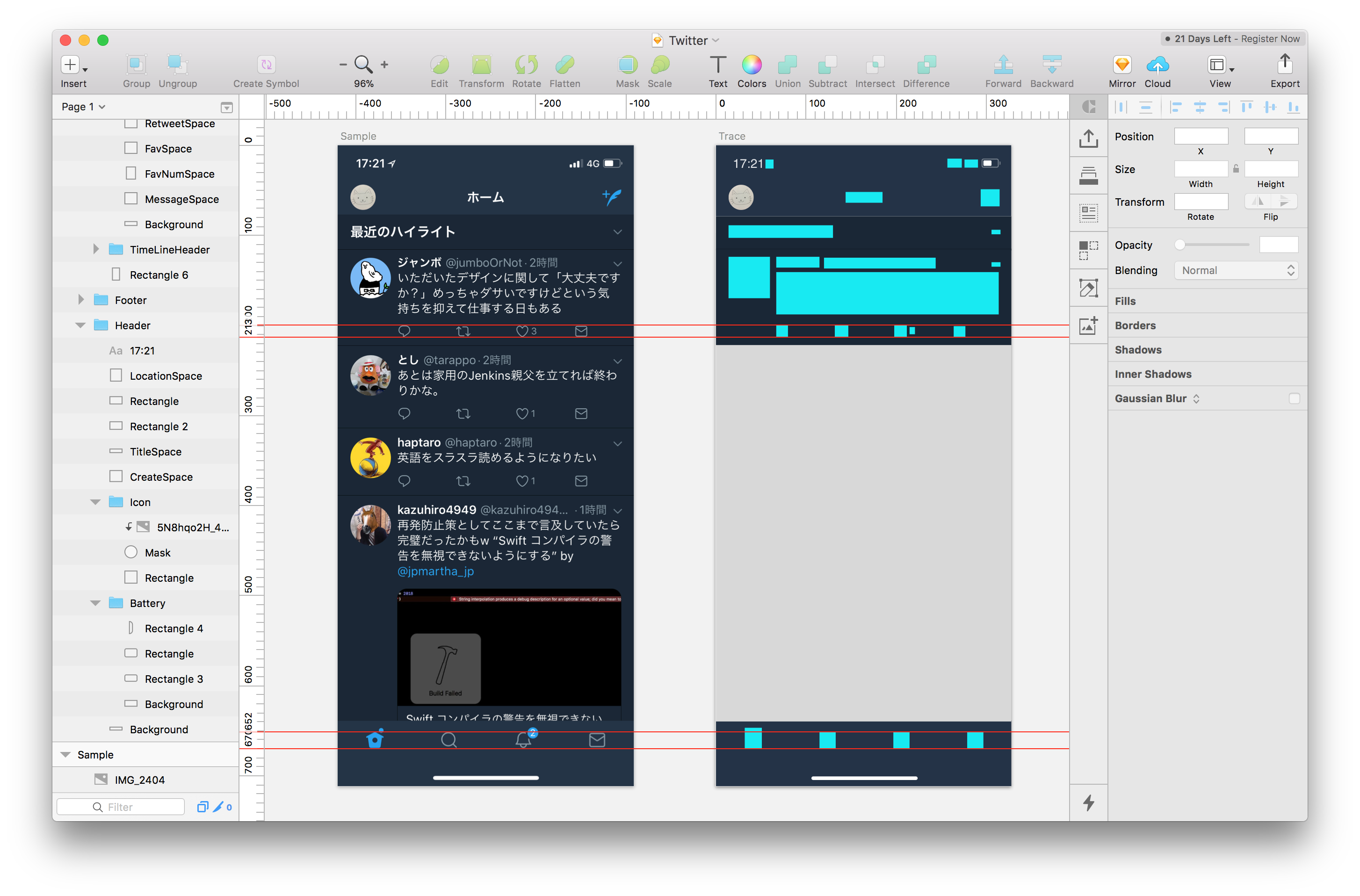The image size is (1360, 896).
Task: Click the Intersect boolean icon
Action: pyautogui.click(x=875, y=65)
